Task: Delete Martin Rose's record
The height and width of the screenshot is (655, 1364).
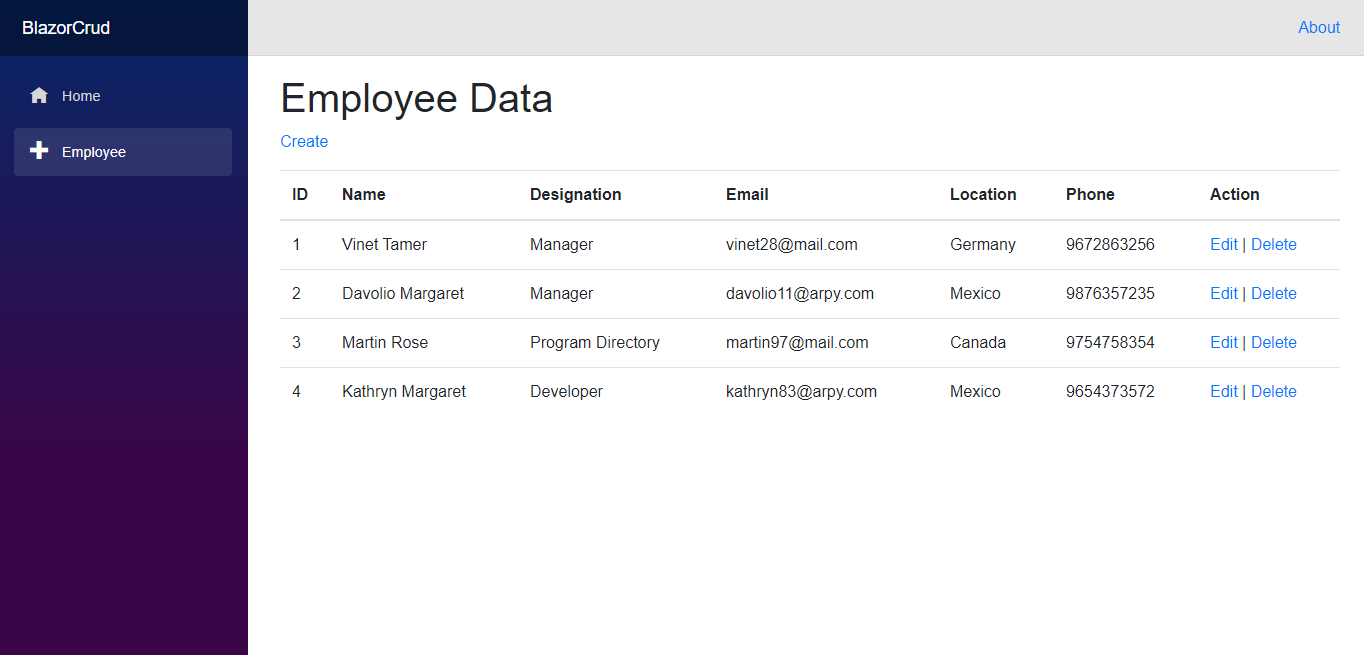Action: [x=1273, y=342]
